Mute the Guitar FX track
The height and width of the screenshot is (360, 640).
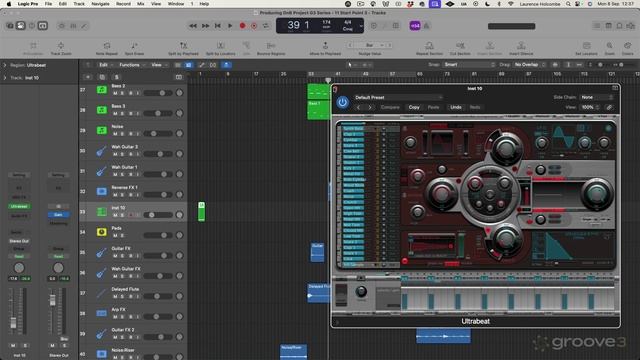point(115,256)
